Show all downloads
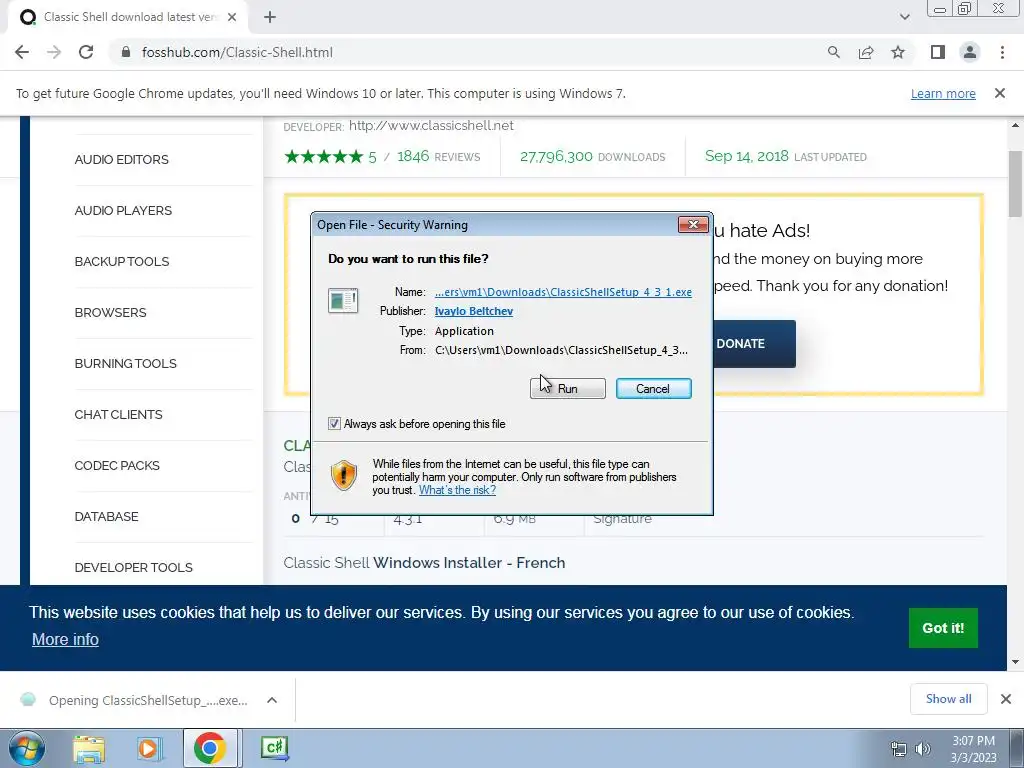Image resolution: width=1024 pixels, height=768 pixels. click(x=948, y=699)
